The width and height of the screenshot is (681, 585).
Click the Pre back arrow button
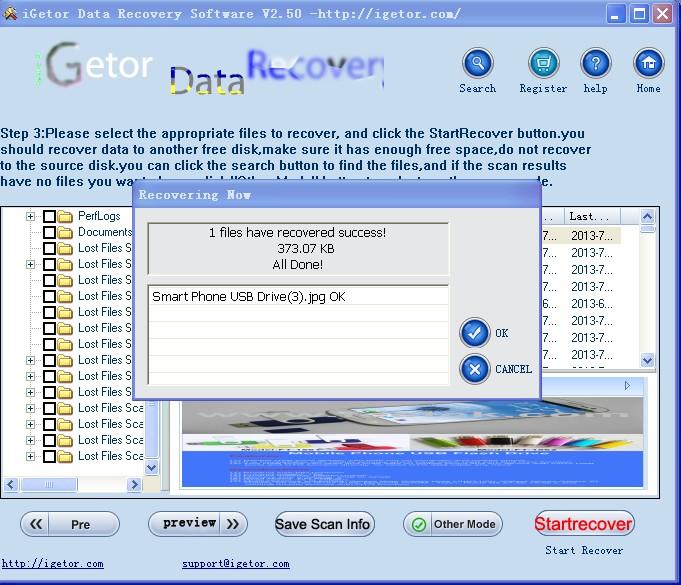pos(70,524)
